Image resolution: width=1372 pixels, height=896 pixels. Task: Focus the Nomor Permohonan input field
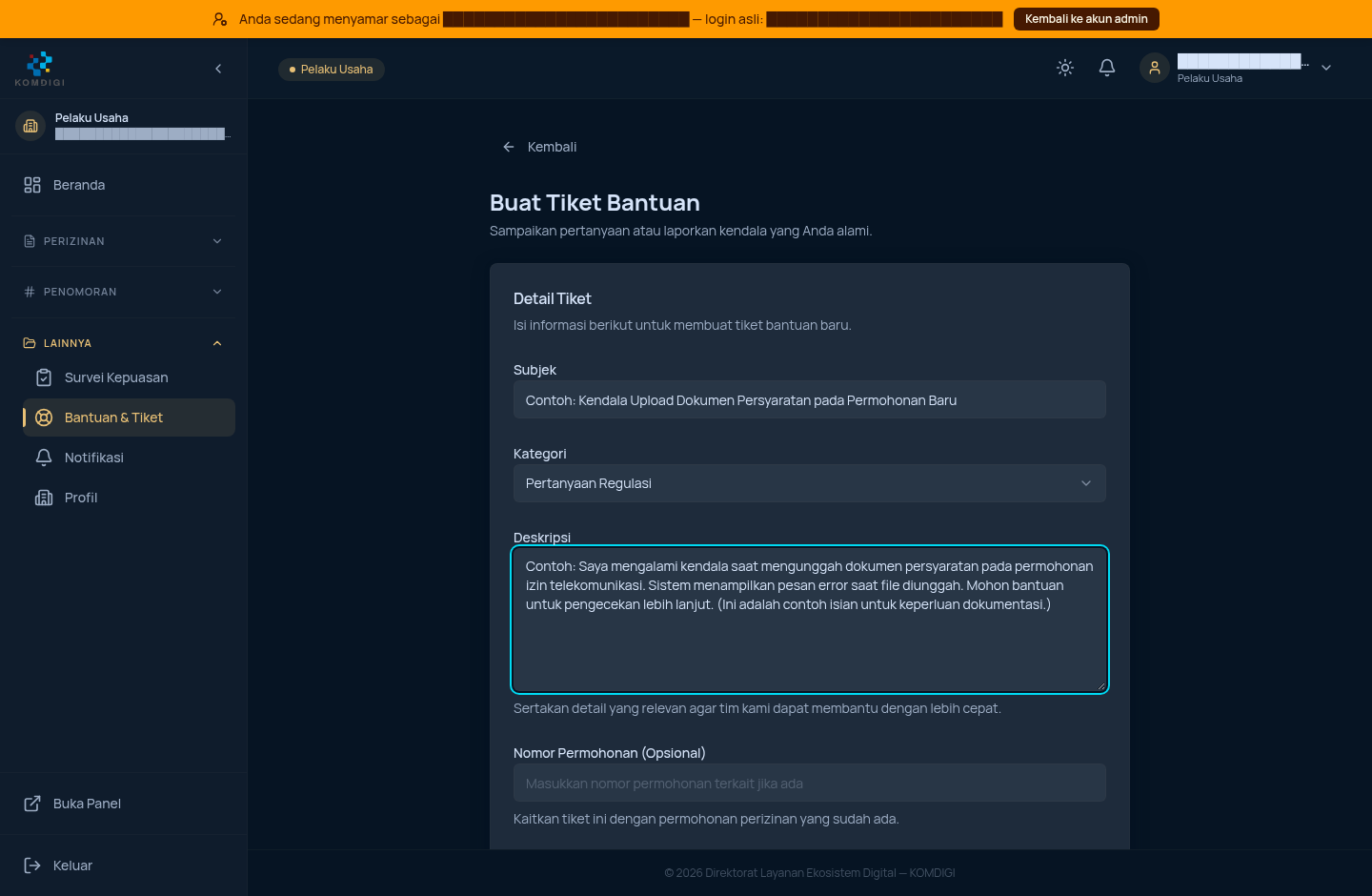810,784
